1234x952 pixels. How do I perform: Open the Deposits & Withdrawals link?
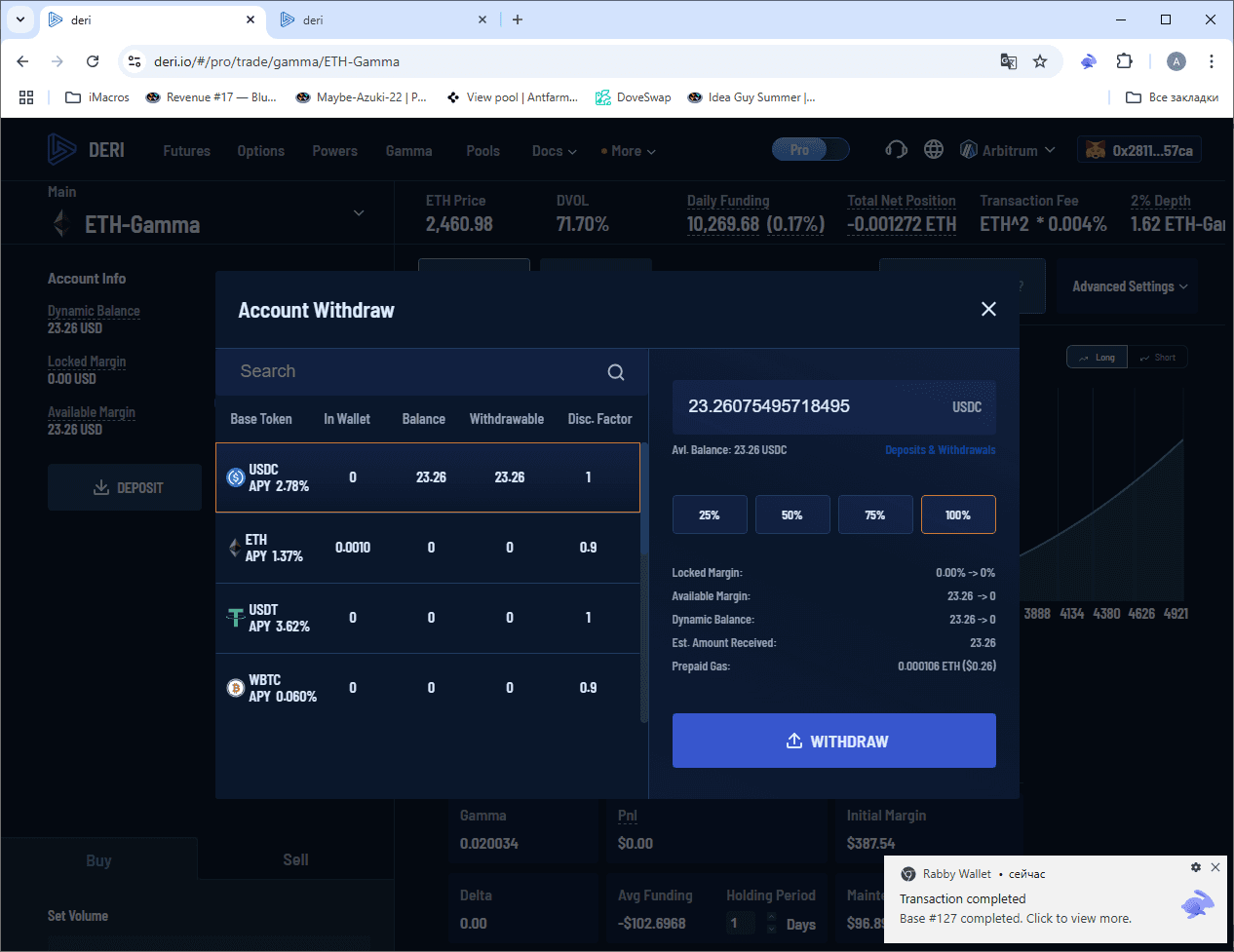point(941,450)
